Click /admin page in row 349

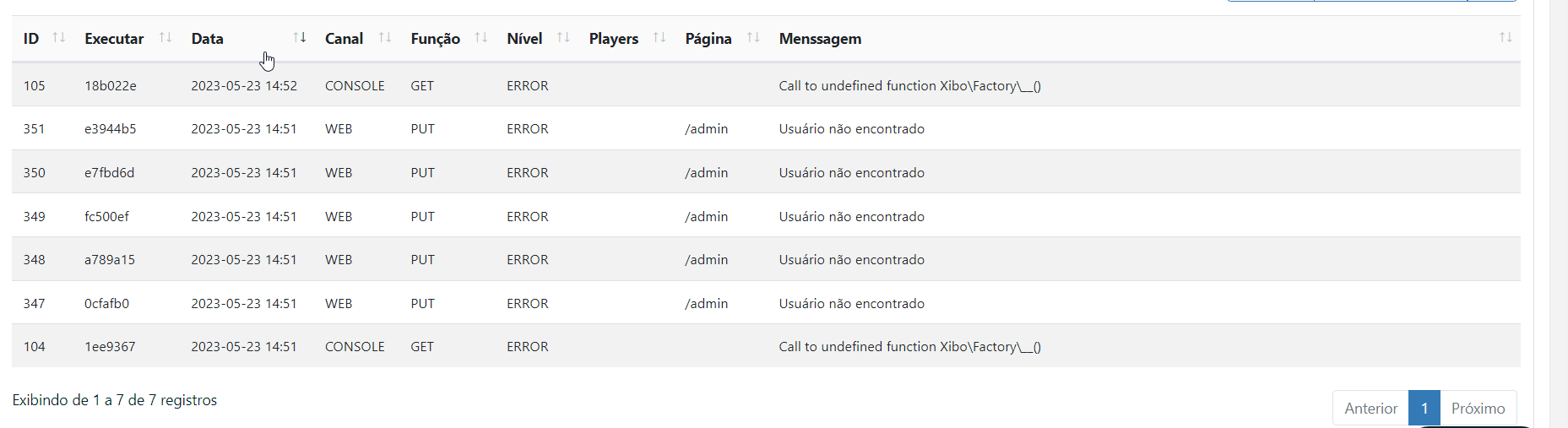pyautogui.click(x=706, y=217)
